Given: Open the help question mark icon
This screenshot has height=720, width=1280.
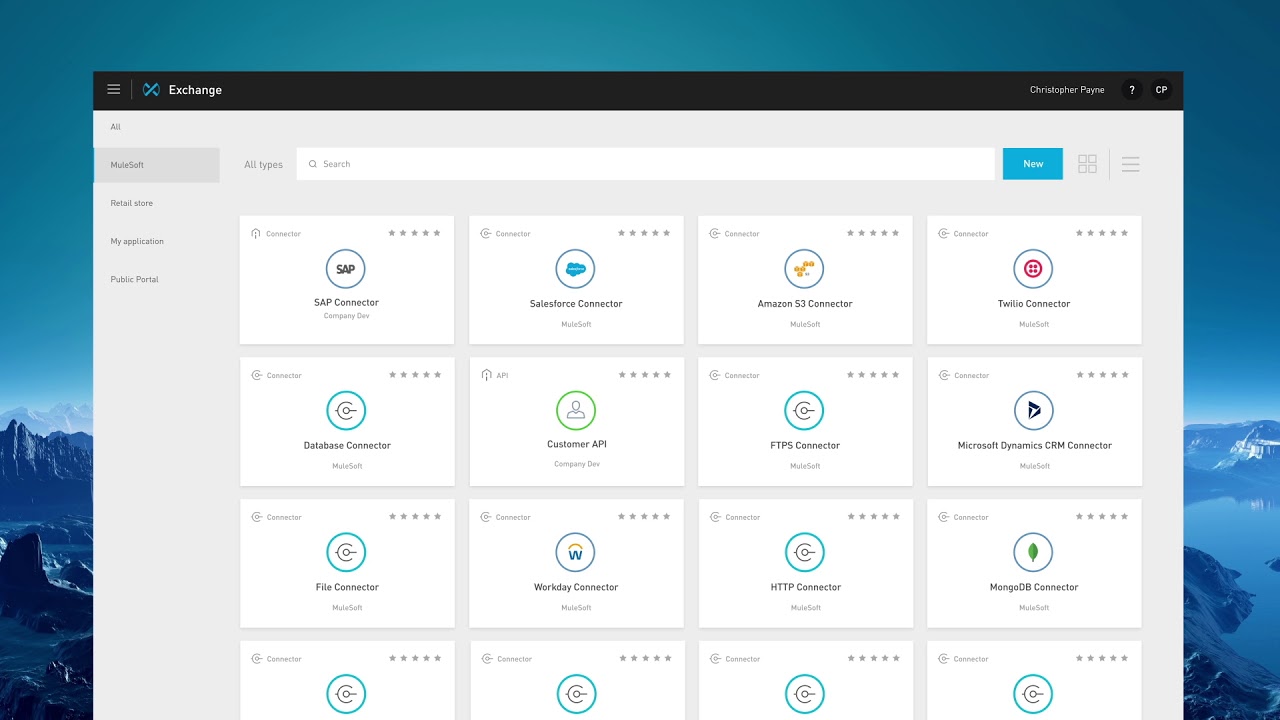Looking at the screenshot, I should (1132, 90).
